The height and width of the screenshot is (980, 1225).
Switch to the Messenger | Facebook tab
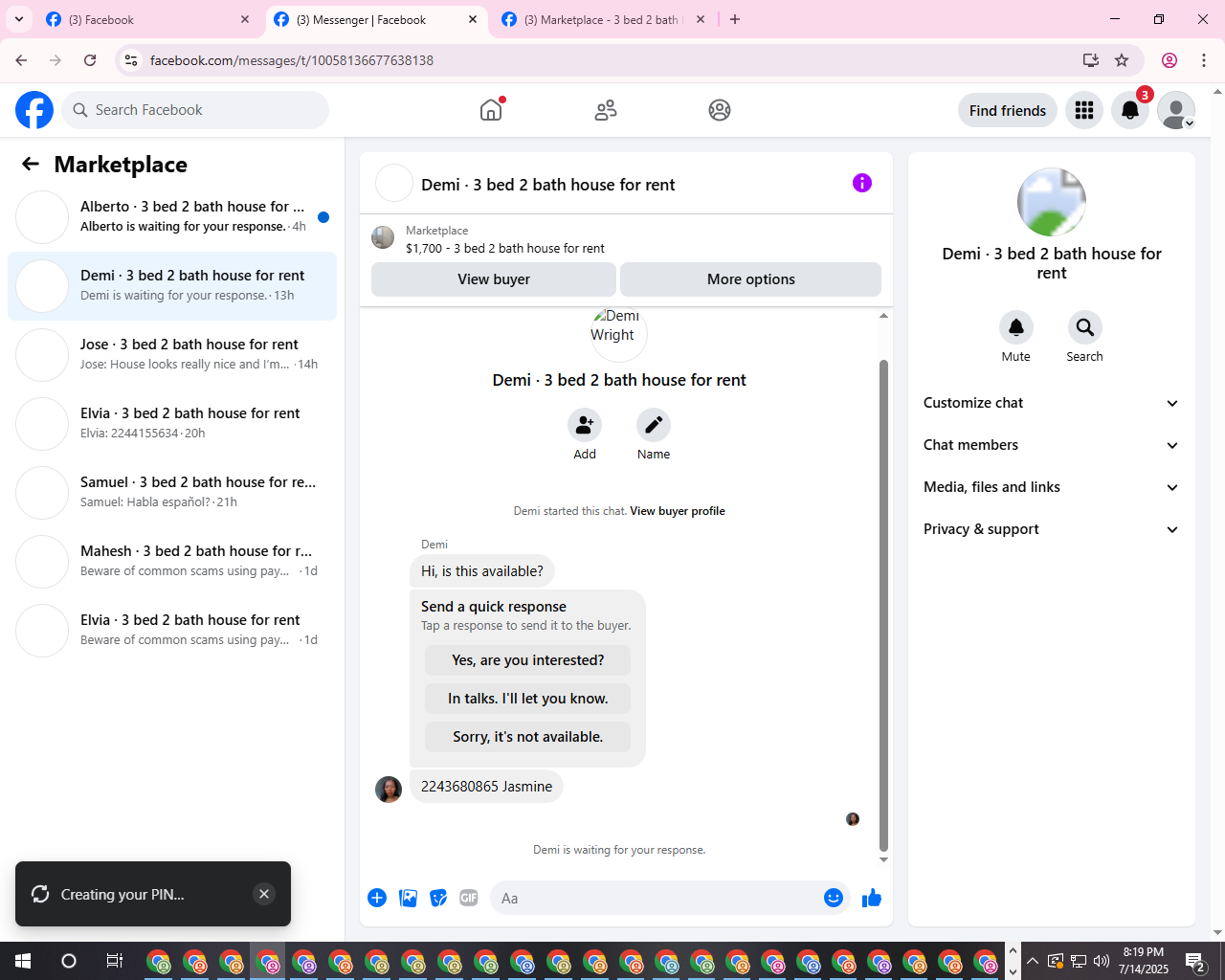[376, 19]
